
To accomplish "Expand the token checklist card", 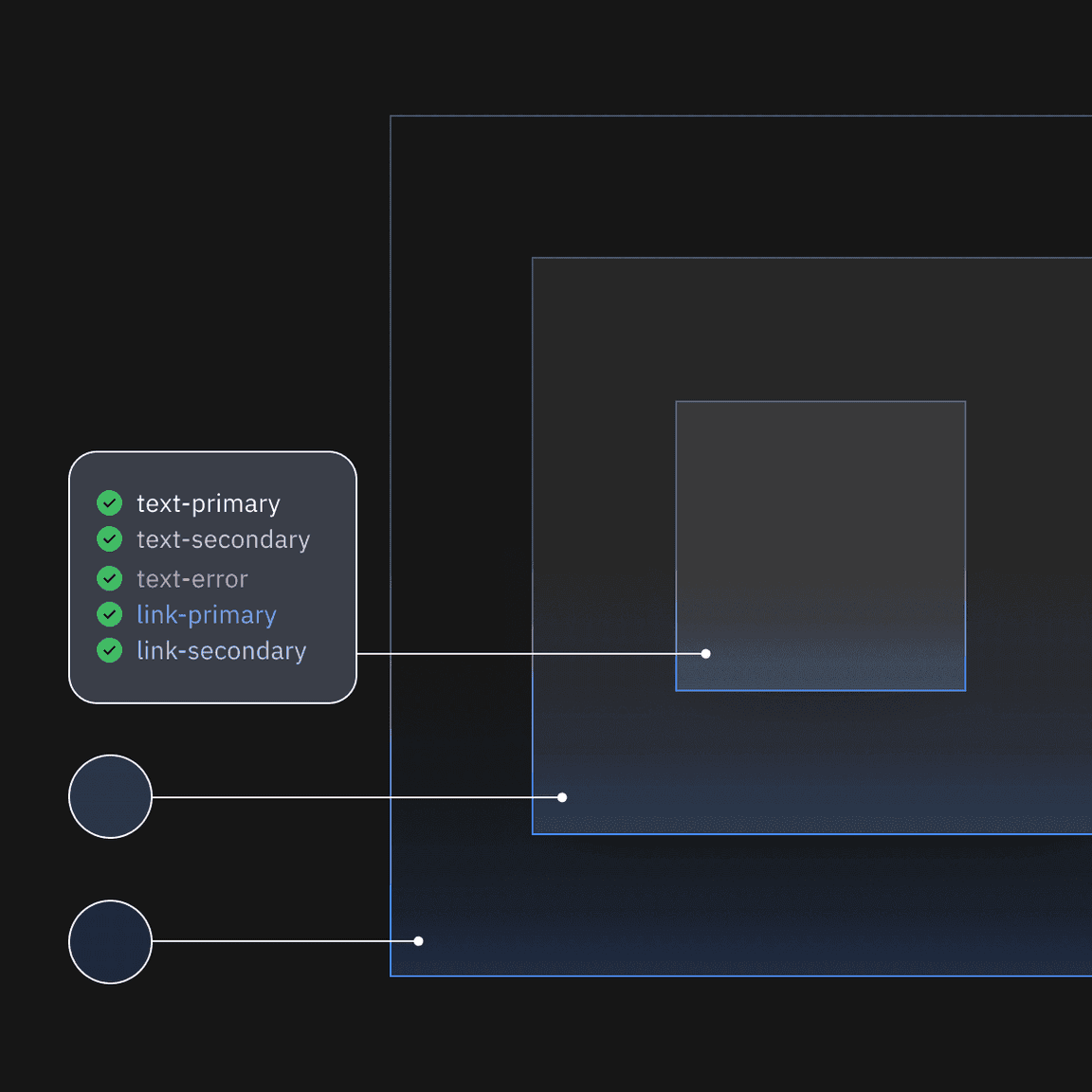I will pyautogui.click(x=212, y=576).
